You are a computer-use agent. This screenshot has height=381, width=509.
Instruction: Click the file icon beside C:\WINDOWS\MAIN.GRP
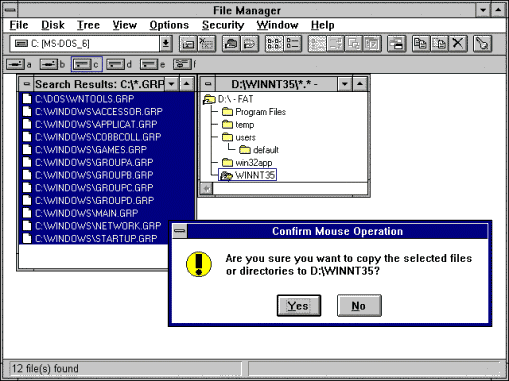point(27,213)
